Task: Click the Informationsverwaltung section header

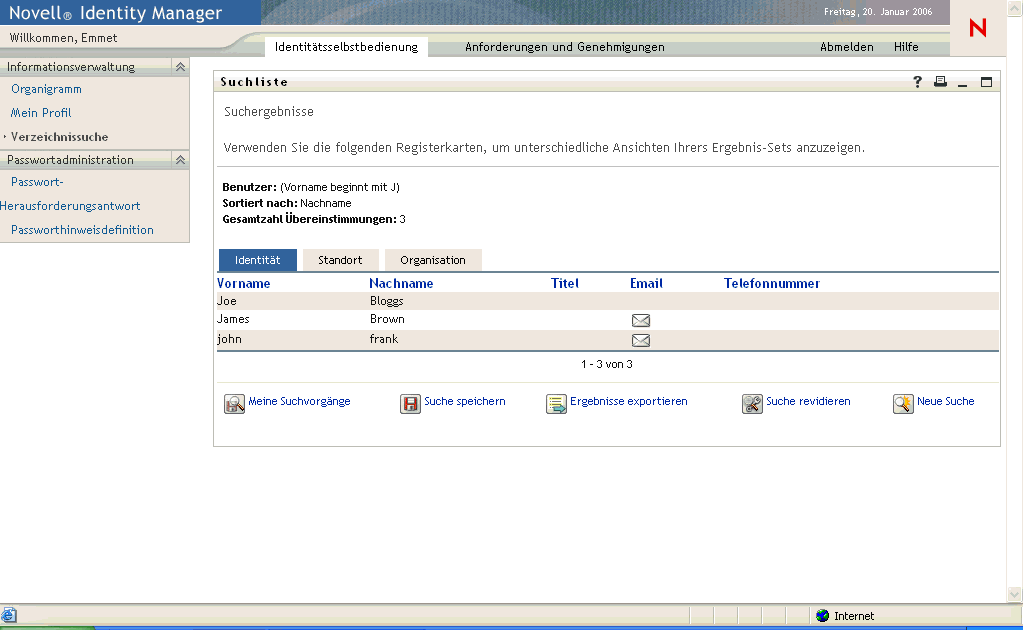Action: pos(70,67)
